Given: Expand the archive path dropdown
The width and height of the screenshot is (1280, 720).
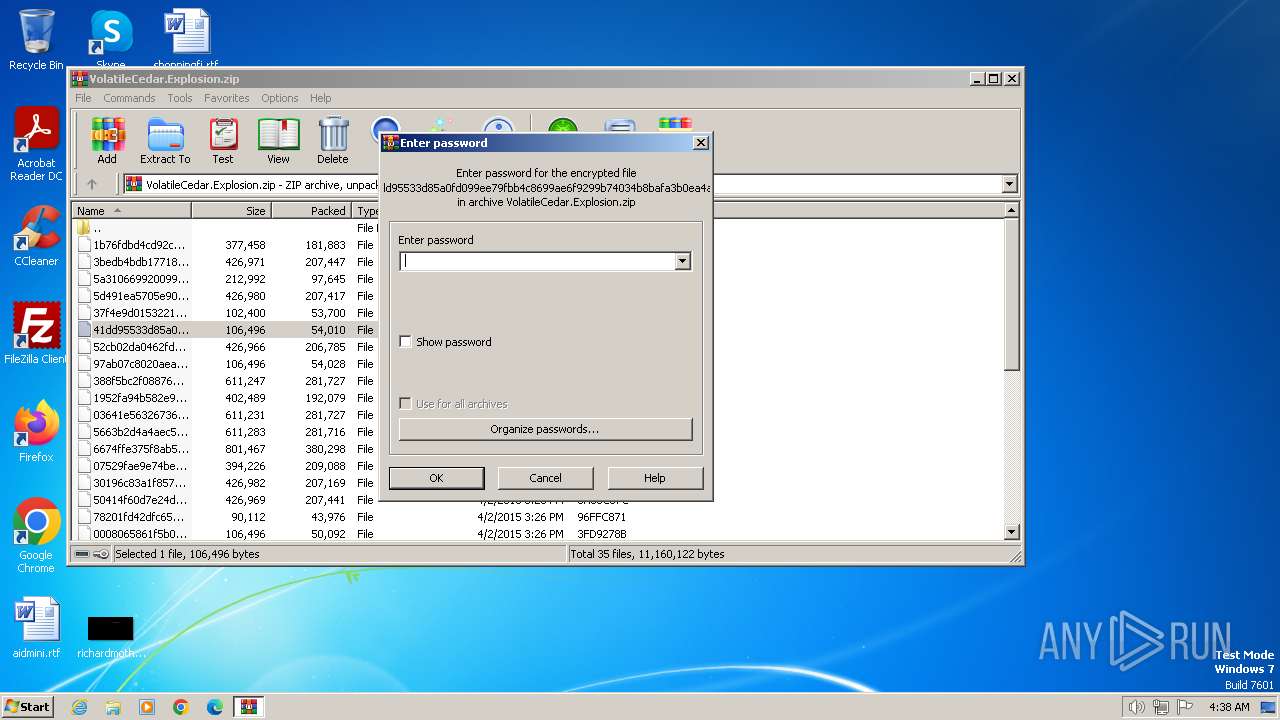Looking at the screenshot, I should [x=1009, y=184].
